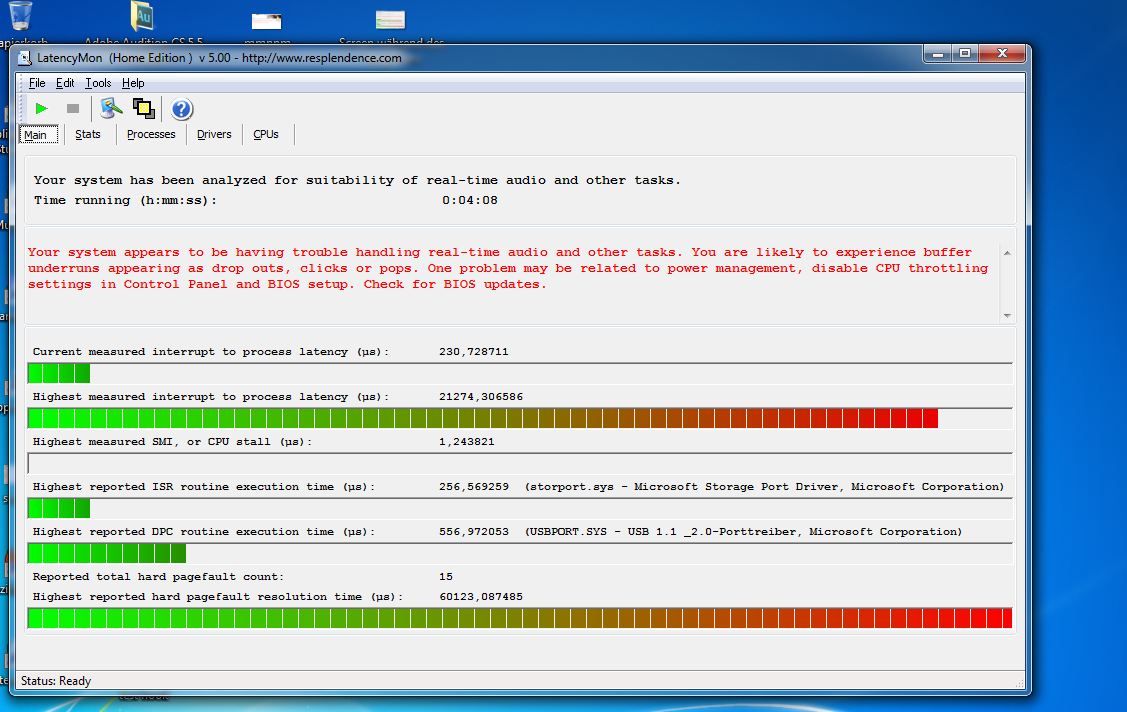
Task: Click the value 60123,087485
Action: pos(481,596)
